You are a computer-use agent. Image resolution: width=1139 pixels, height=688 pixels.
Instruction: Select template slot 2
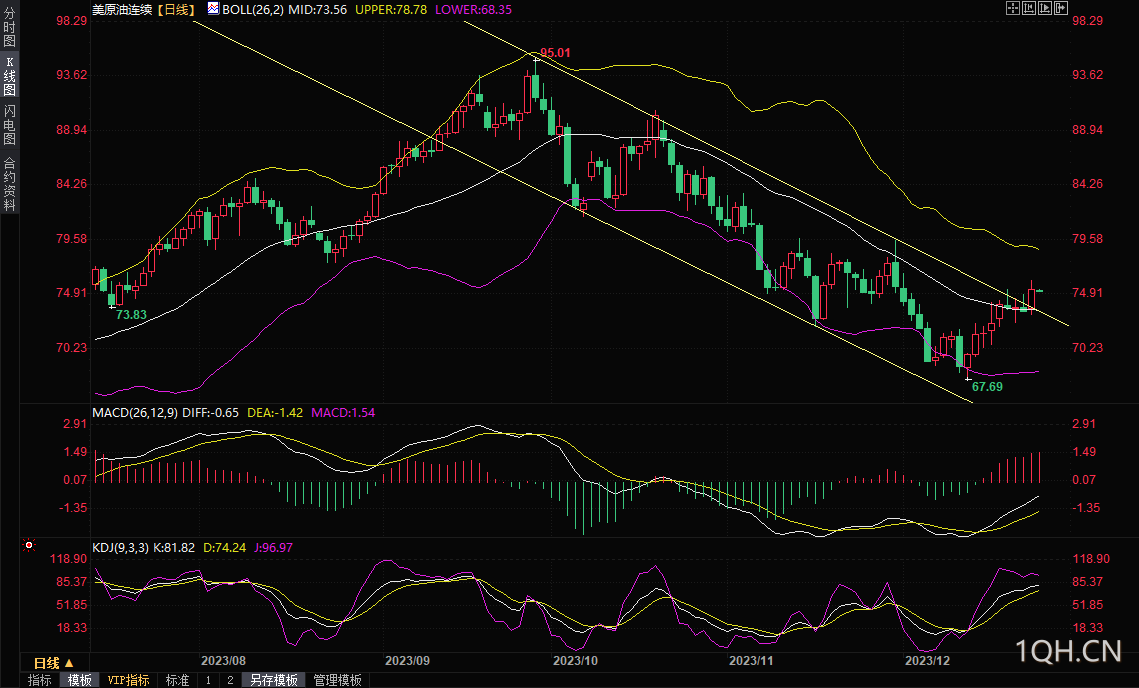[230, 680]
